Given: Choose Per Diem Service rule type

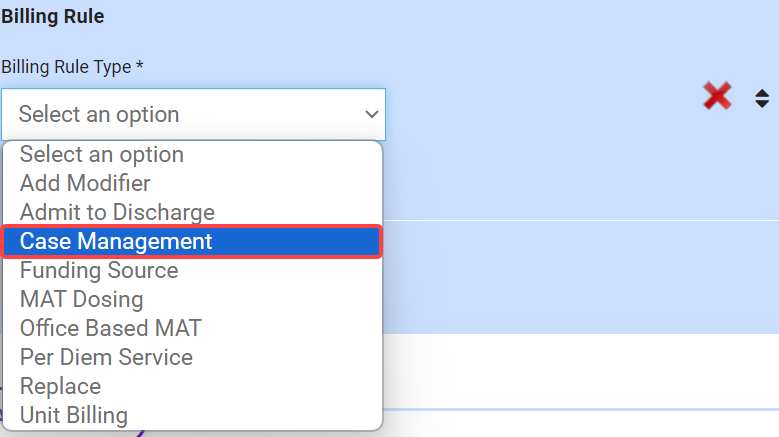Looking at the screenshot, I should point(106,357).
